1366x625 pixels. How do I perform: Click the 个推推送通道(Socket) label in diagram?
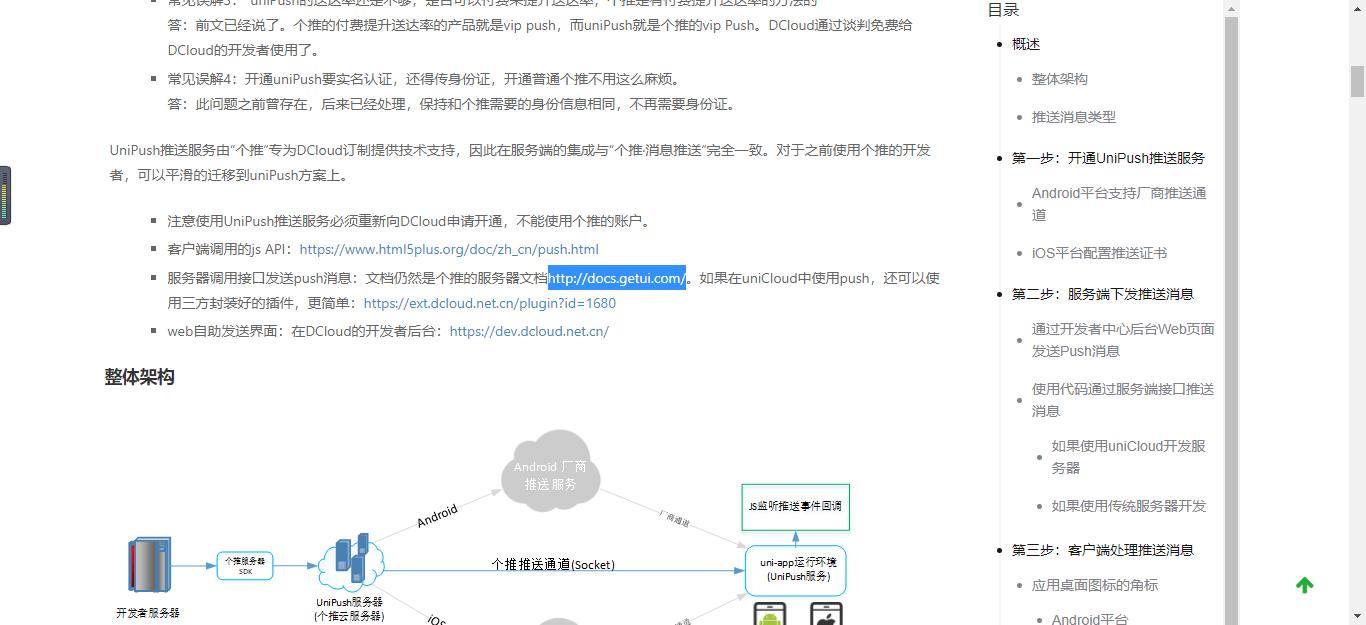click(553, 565)
